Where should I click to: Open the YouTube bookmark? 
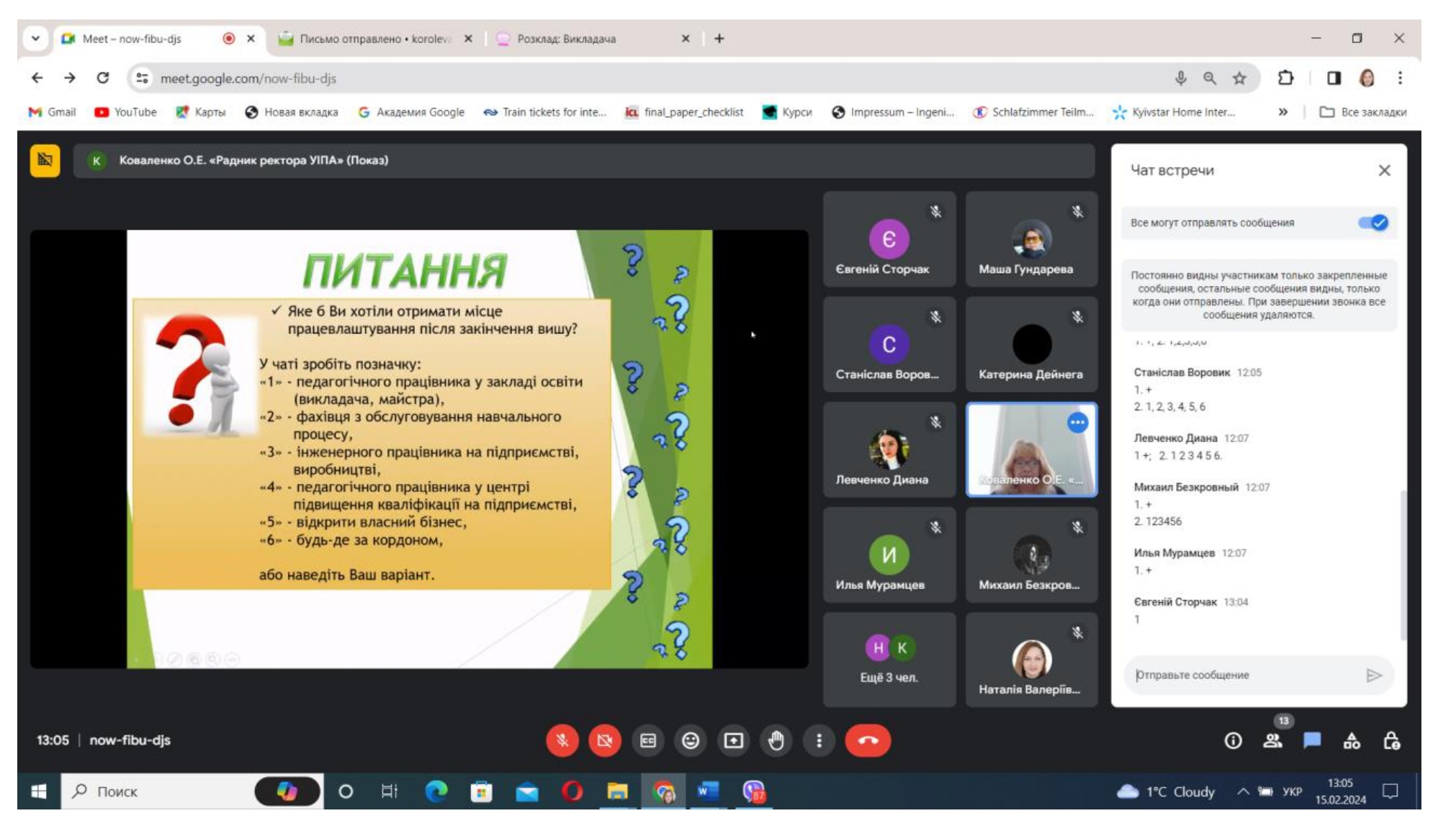point(126,112)
